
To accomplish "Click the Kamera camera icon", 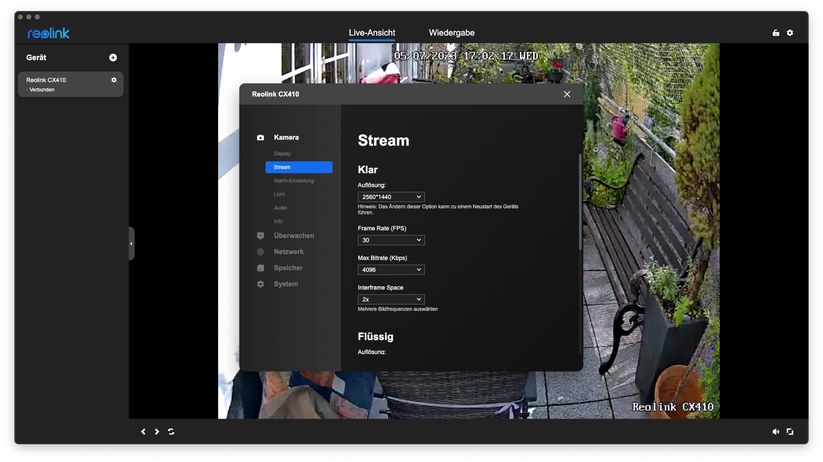I will coord(260,138).
